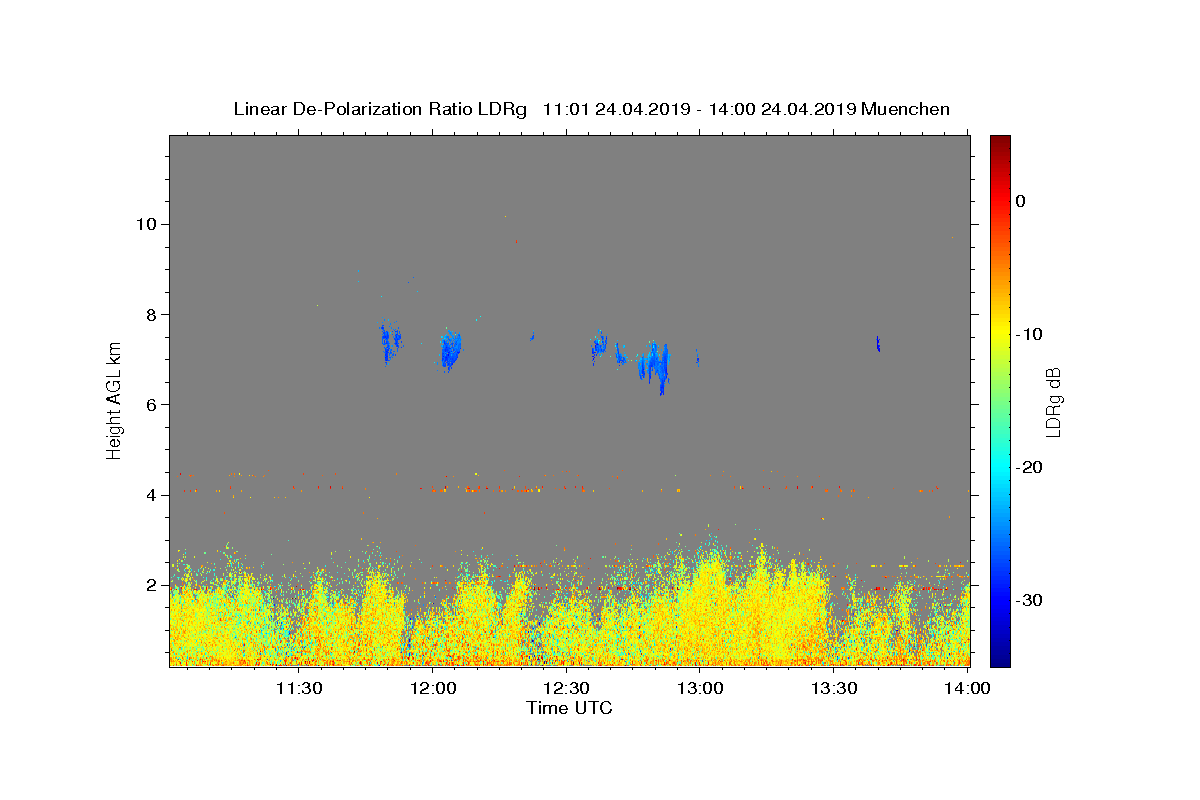Click the y-axis tick label '4'
Screen dimensions: 1200x800
coord(154,494)
